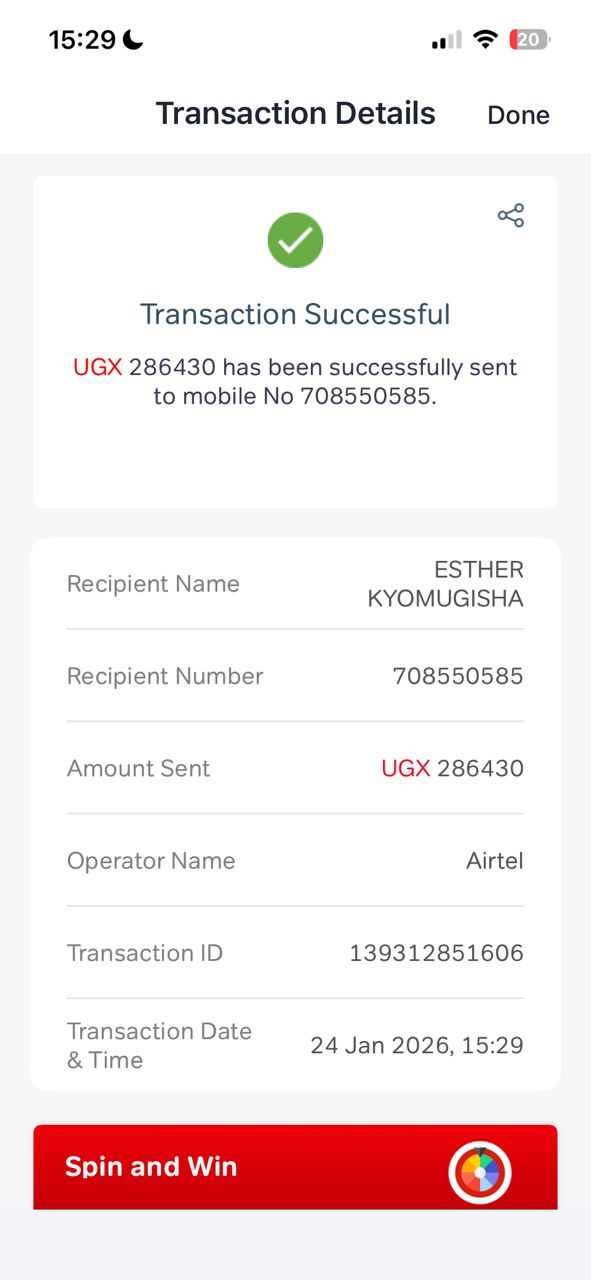Tap the share icon on the transaction card
The height and width of the screenshot is (1280, 591).
[x=511, y=215]
